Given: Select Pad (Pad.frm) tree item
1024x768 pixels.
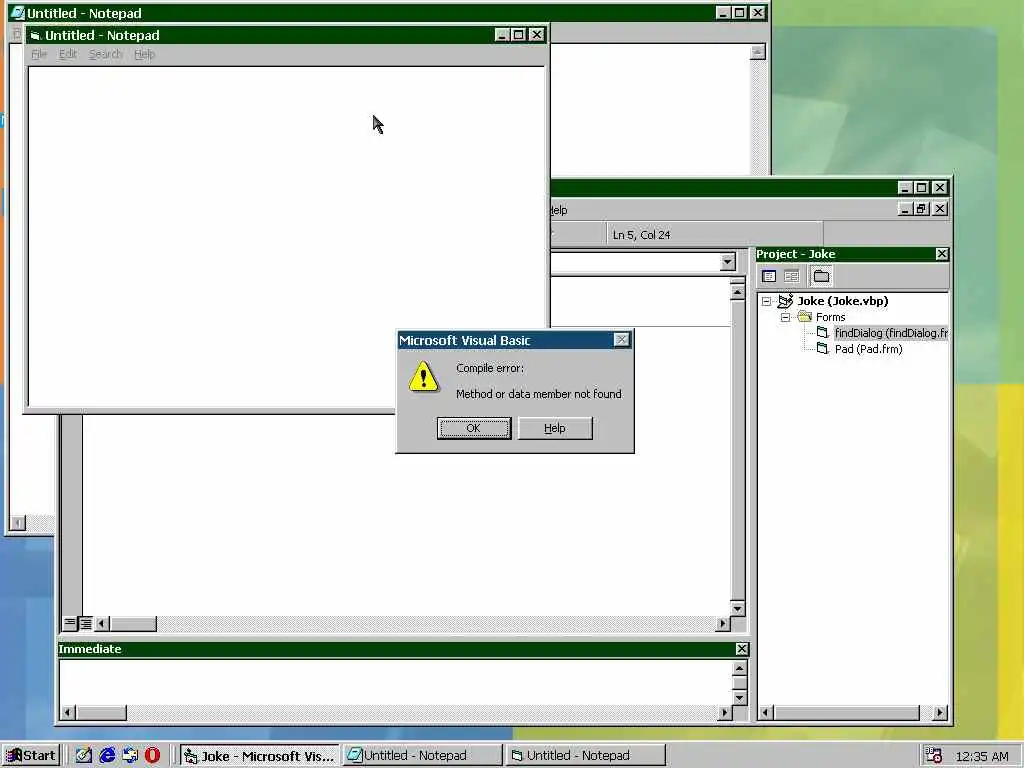Looking at the screenshot, I should (869, 349).
